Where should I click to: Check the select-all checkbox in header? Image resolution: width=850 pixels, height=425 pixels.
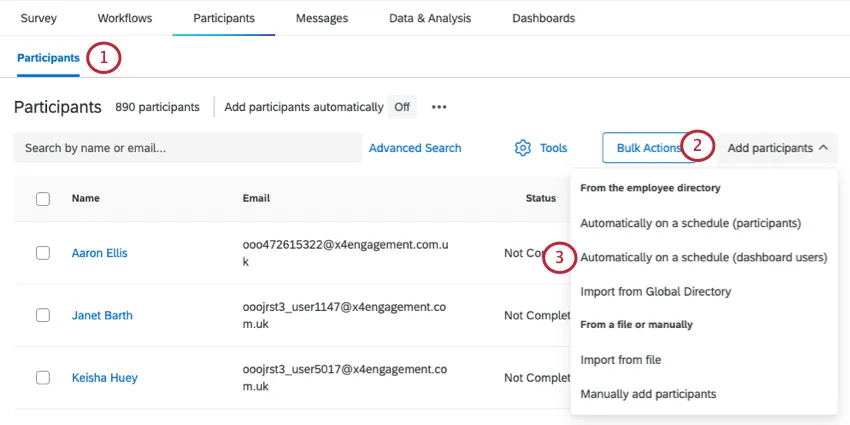pos(43,199)
